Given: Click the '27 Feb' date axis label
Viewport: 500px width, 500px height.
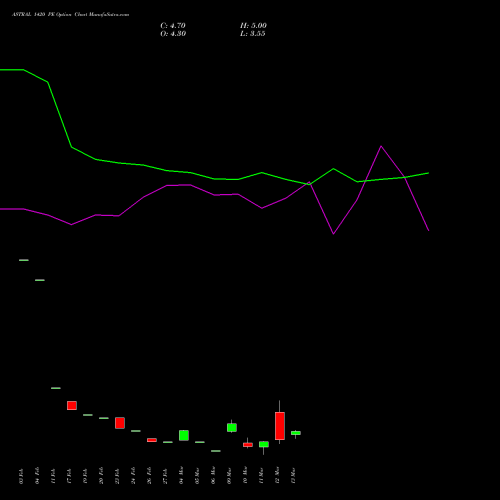Looking at the screenshot, I should point(165,476).
